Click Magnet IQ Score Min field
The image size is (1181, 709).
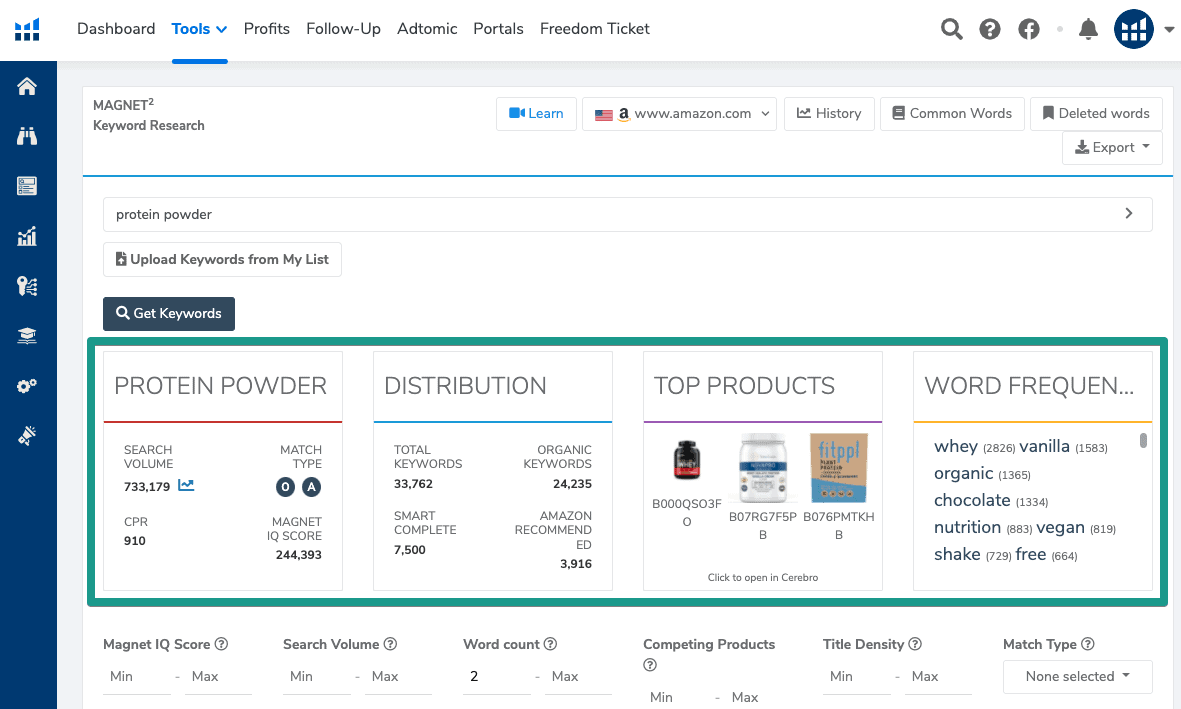point(137,677)
